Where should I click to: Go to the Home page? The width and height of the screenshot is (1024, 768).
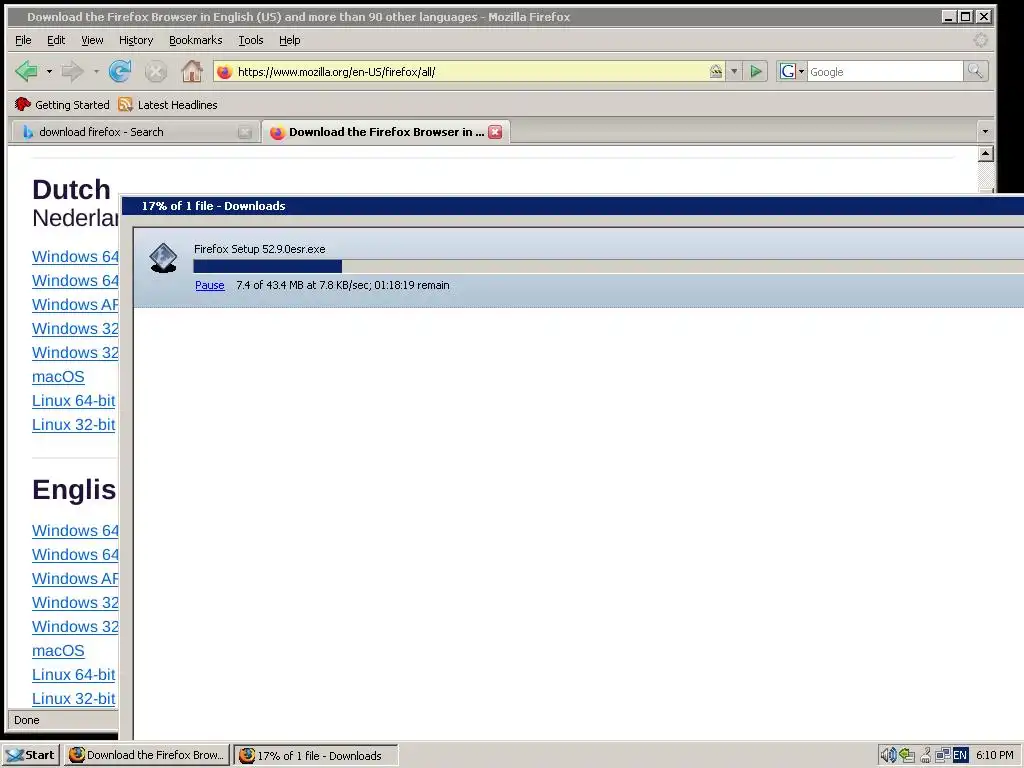coord(191,71)
